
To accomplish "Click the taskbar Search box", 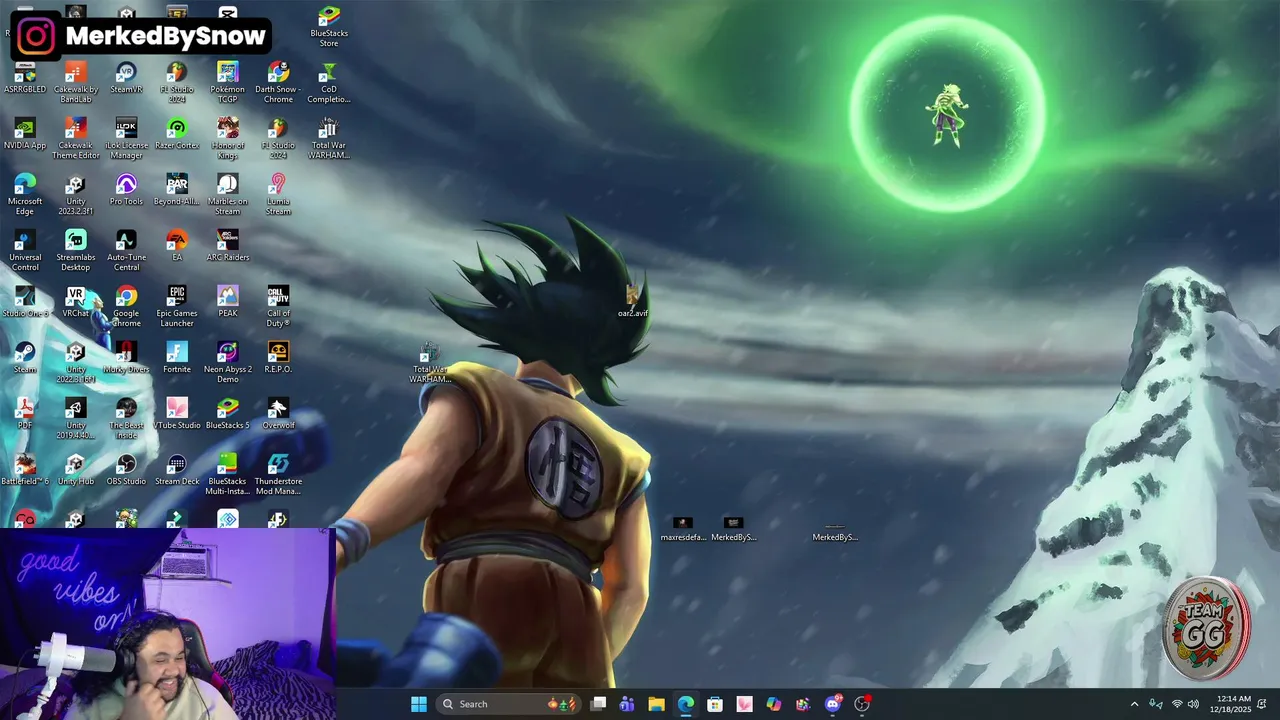I will click(x=509, y=704).
